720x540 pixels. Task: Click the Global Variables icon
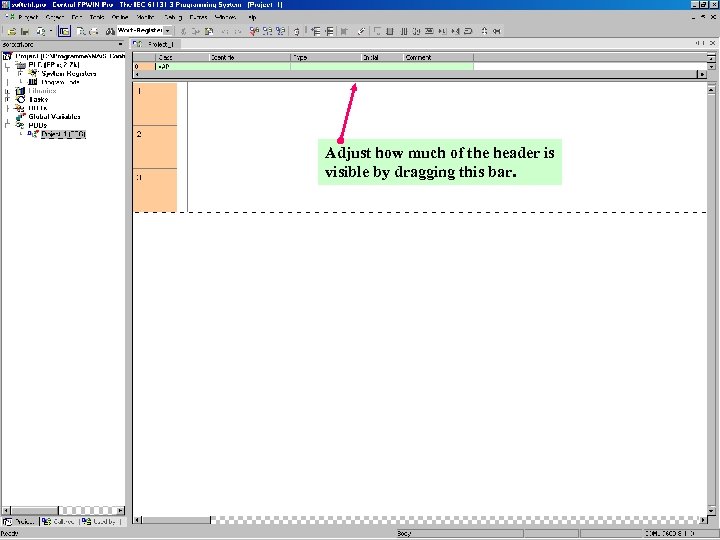pyautogui.click(x=21, y=117)
